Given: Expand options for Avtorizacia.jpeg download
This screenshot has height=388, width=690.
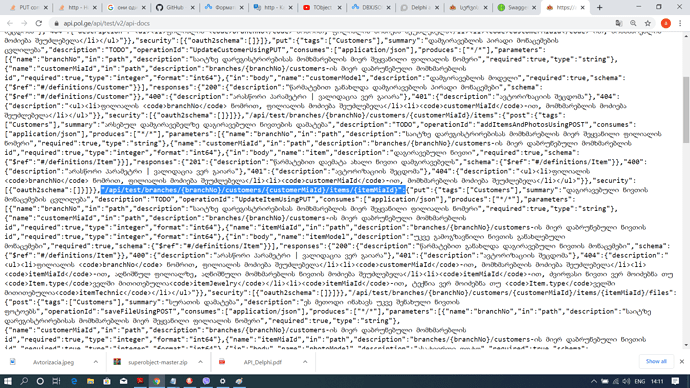Looking at the screenshot, I should tap(95, 362).
